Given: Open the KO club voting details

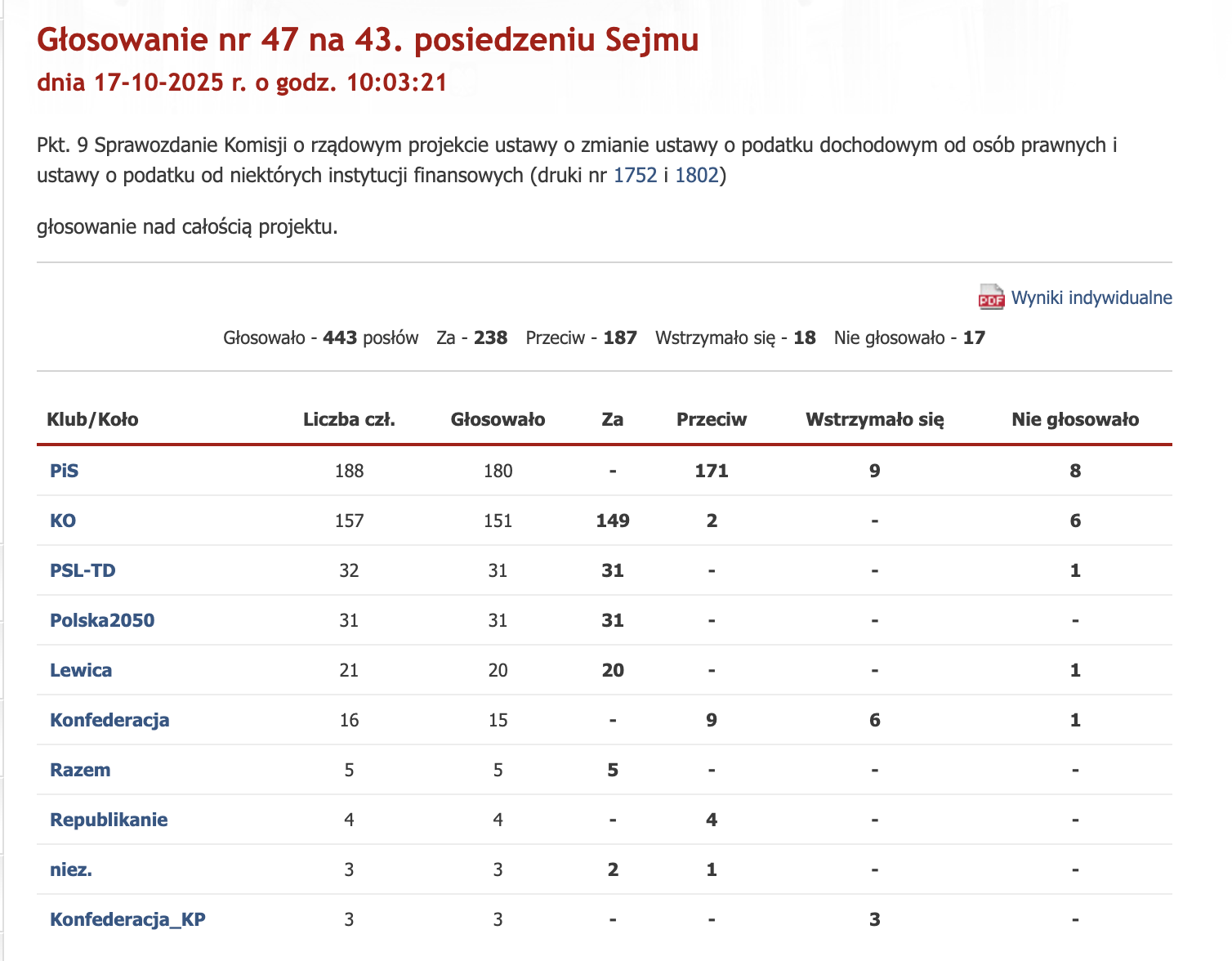Looking at the screenshot, I should tap(63, 521).
